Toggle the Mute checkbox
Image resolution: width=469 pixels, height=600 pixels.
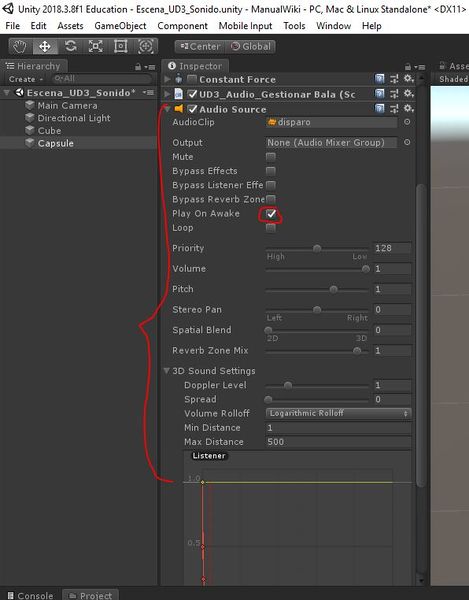(x=270, y=157)
